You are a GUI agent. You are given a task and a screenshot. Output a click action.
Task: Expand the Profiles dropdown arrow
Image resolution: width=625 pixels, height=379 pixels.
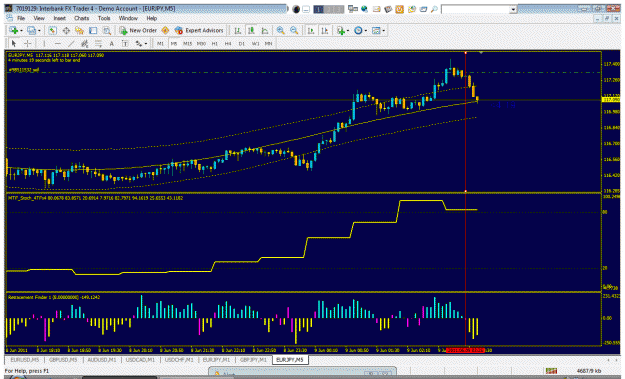(x=39, y=31)
